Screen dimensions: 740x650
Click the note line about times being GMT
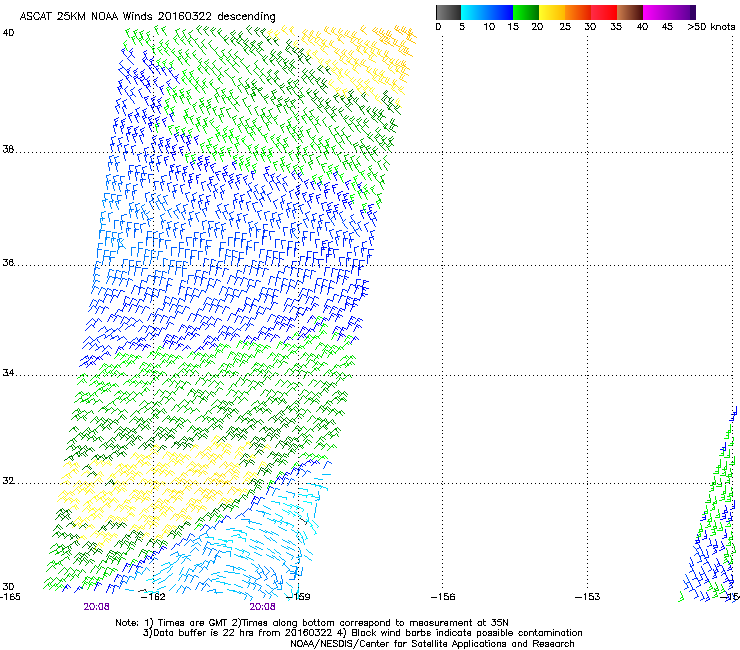coord(312,623)
